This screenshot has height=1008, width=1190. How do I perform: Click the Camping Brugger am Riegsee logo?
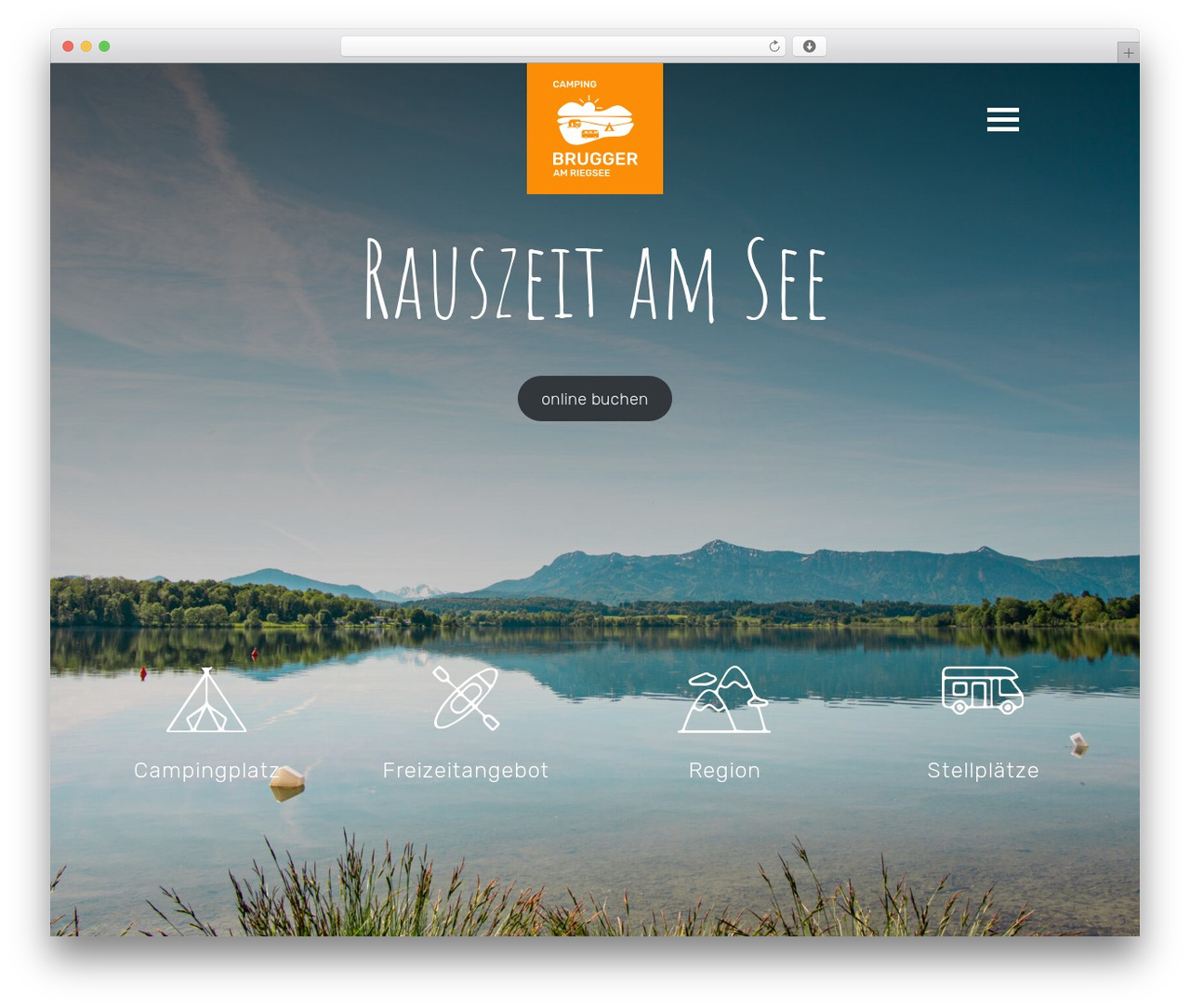[595, 128]
